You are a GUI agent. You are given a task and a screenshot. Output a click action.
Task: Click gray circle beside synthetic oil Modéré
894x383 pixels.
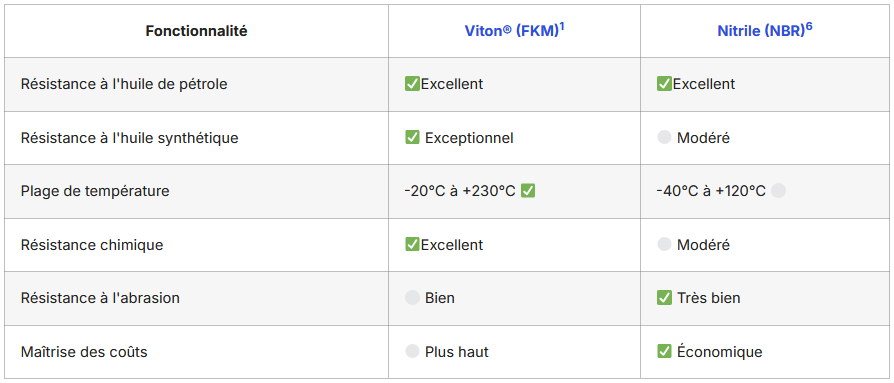tap(664, 137)
